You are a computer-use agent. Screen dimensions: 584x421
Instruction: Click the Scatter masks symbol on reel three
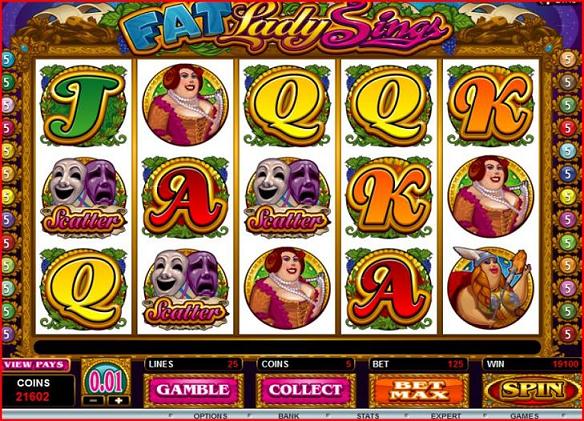(287, 197)
